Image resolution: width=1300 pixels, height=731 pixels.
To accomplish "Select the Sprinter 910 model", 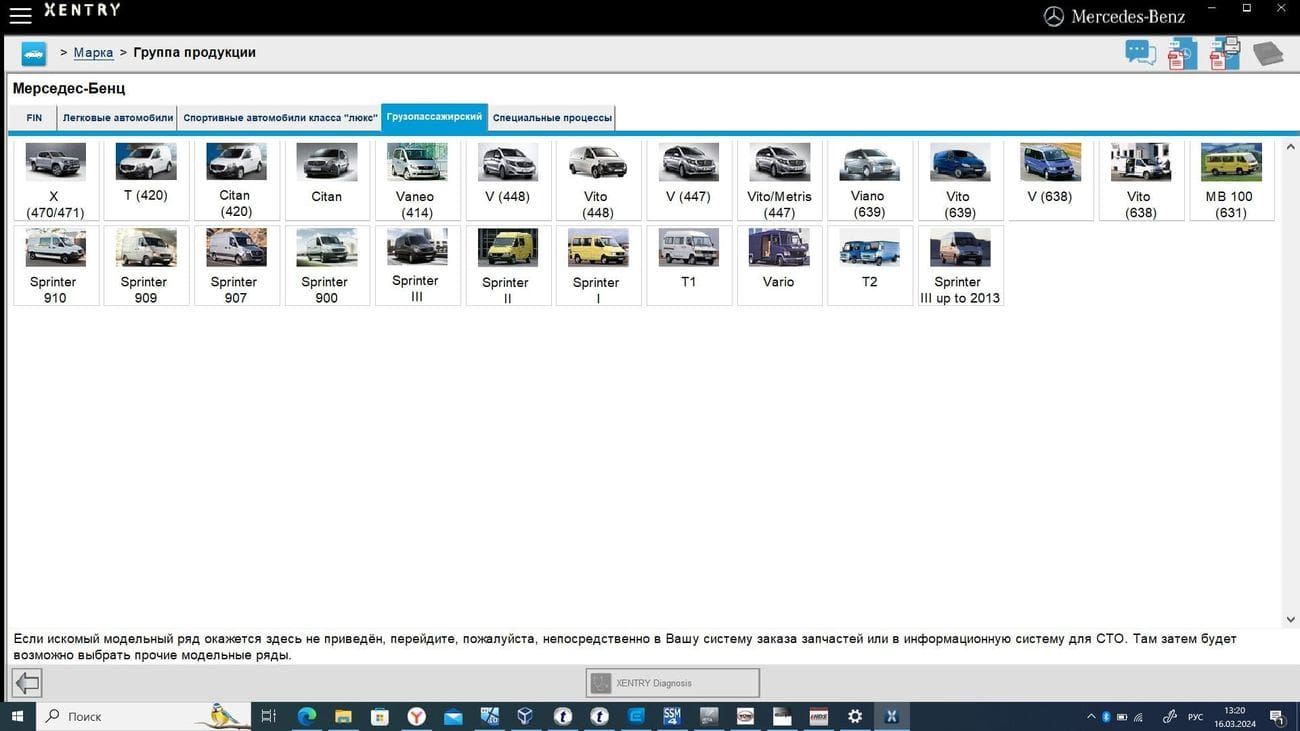I will [56, 265].
